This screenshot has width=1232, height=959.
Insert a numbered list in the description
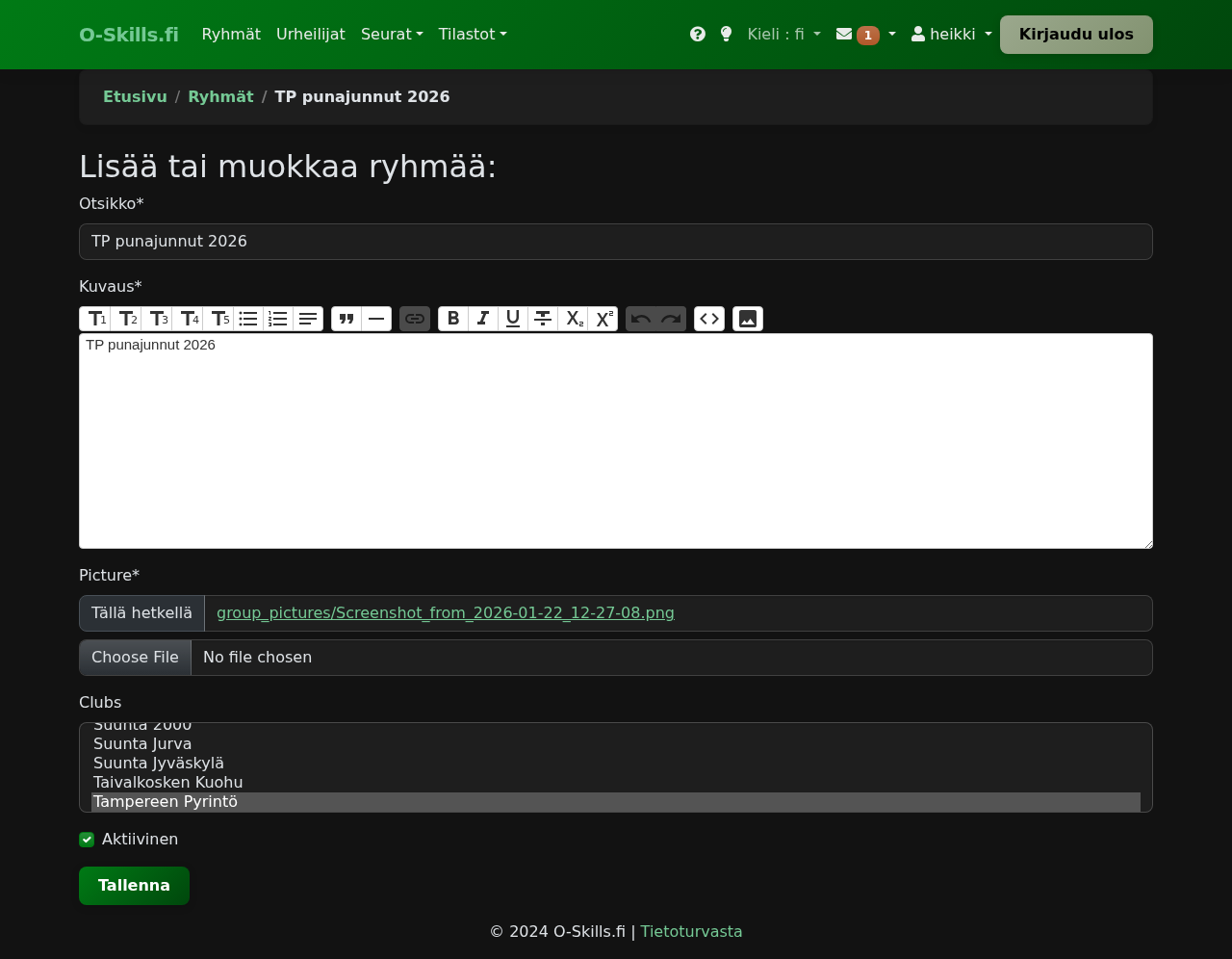(x=278, y=319)
